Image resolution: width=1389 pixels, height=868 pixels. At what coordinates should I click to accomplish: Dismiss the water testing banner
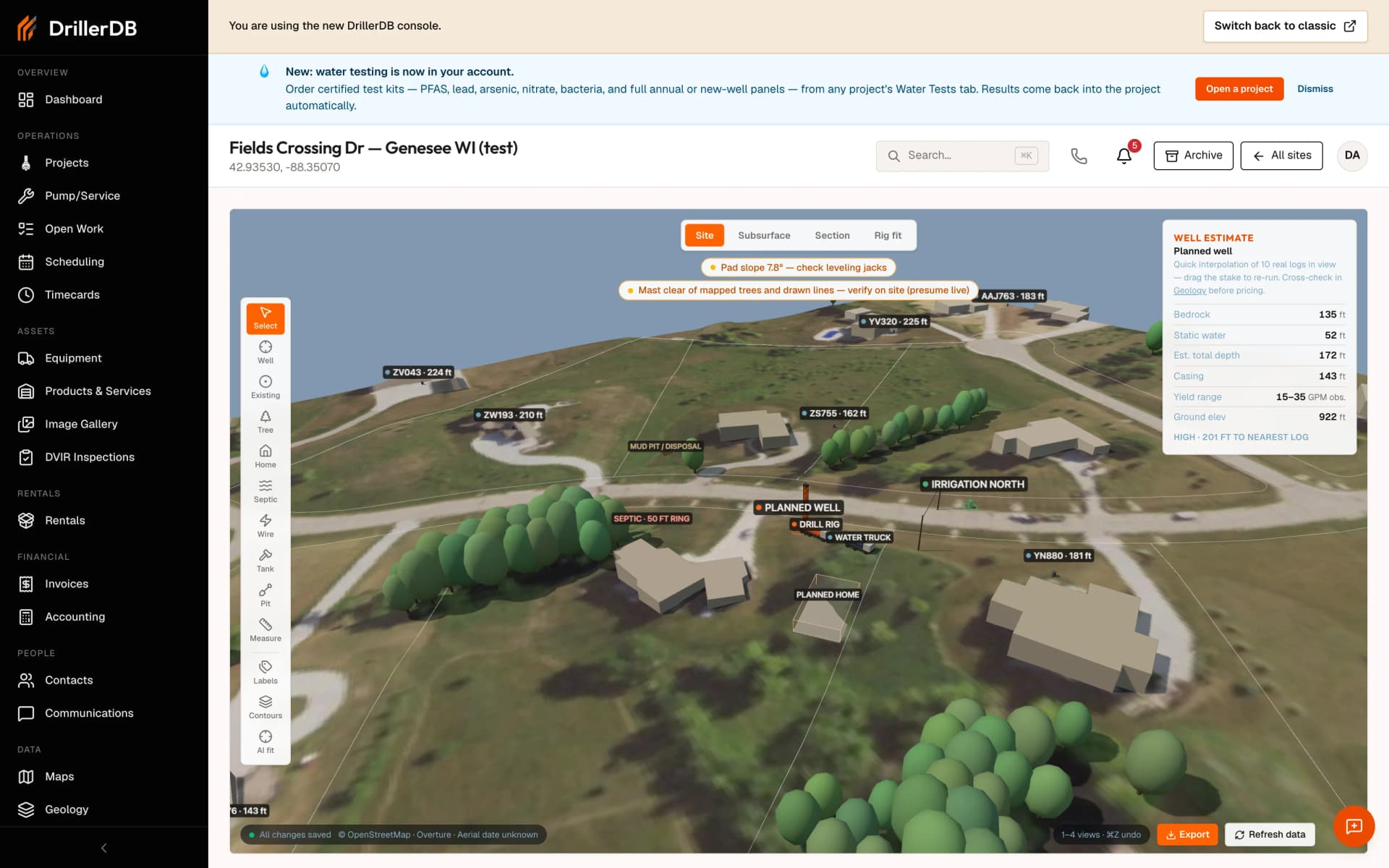point(1314,89)
